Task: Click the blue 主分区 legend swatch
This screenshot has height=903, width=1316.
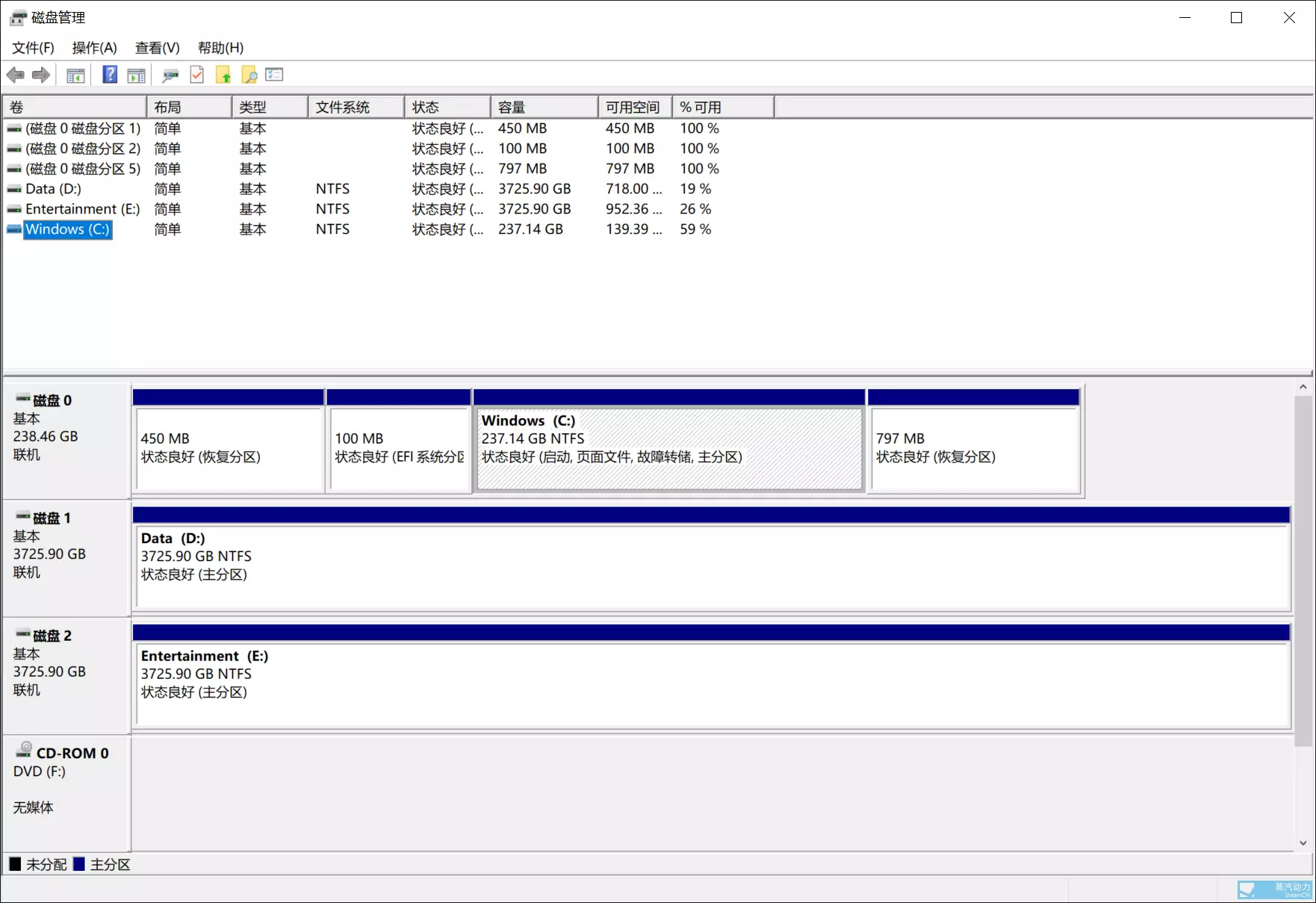Action: (x=79, y=864)
